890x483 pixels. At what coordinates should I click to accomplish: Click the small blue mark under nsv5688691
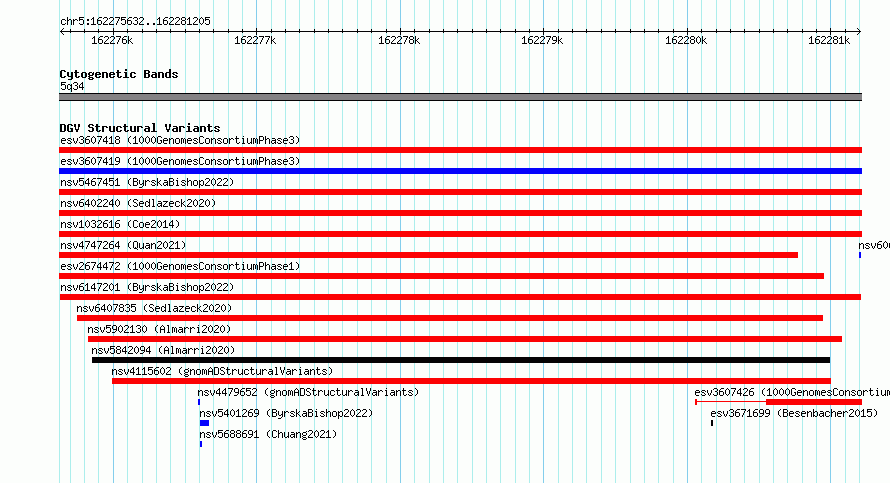coord(201,444)
